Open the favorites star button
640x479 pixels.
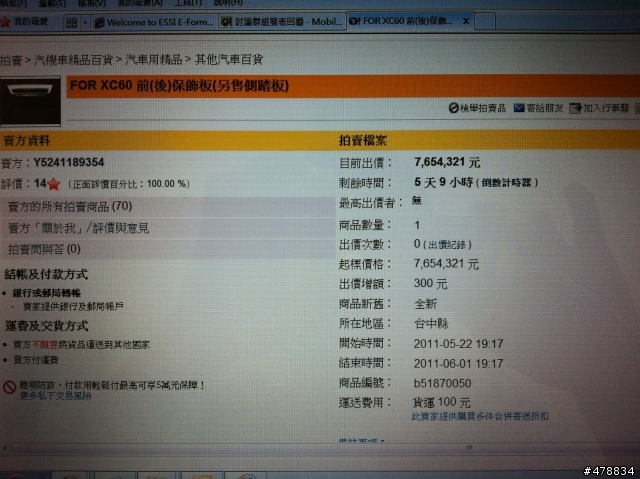click(x=24, y=21)
